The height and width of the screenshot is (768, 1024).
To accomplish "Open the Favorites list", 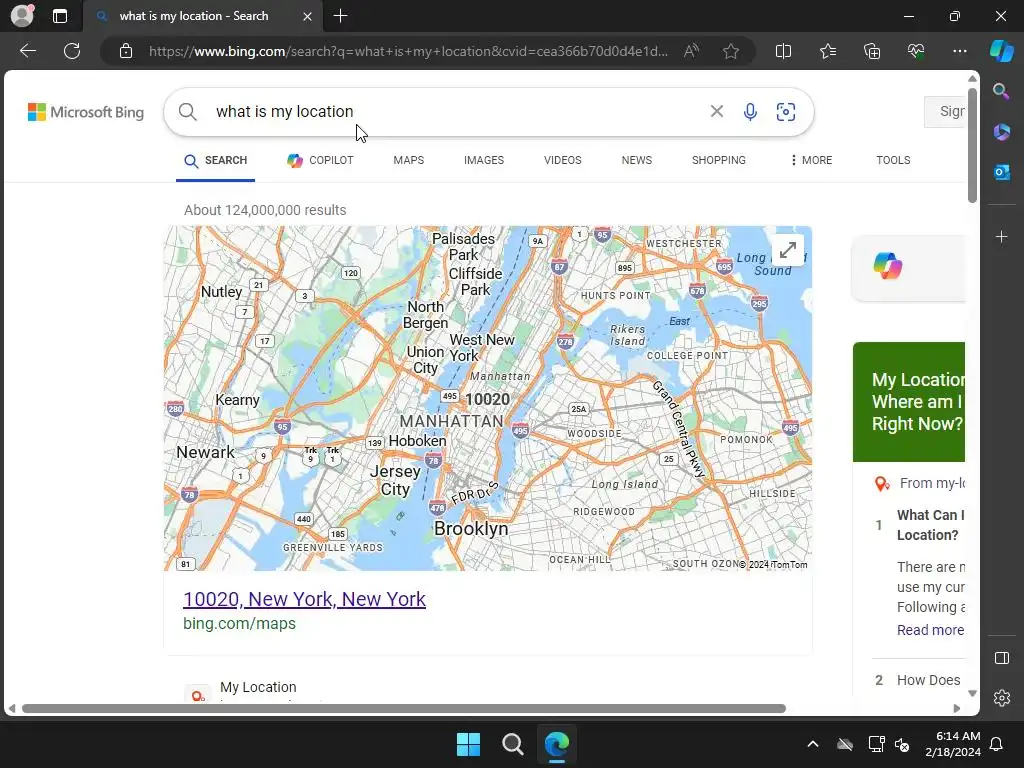I will tap(827, 51).
